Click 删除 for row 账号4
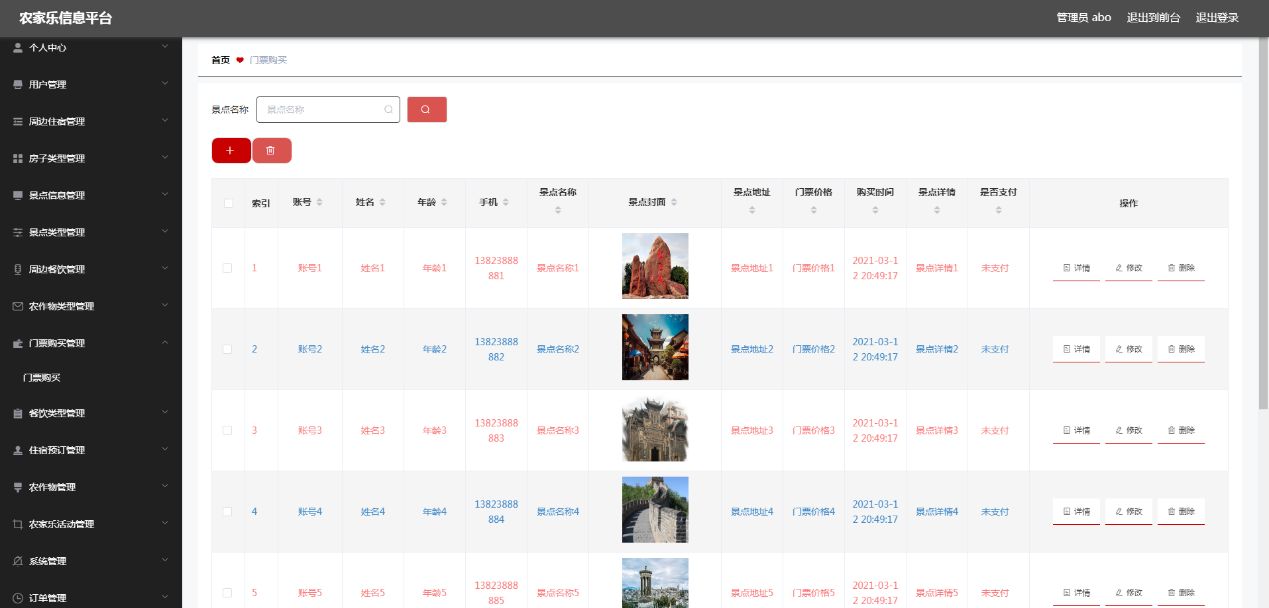The image size is (1269, 608). click(x=1181, y=511)
